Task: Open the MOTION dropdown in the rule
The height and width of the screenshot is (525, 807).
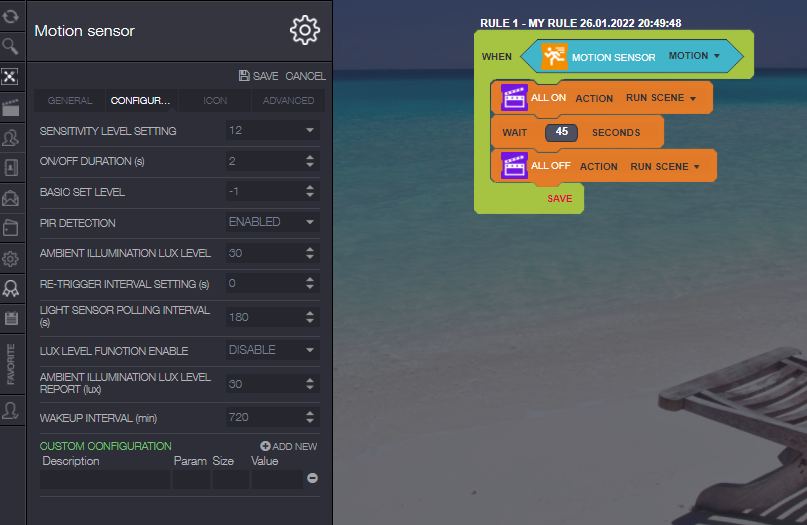Action: click(x=694, y=57)
